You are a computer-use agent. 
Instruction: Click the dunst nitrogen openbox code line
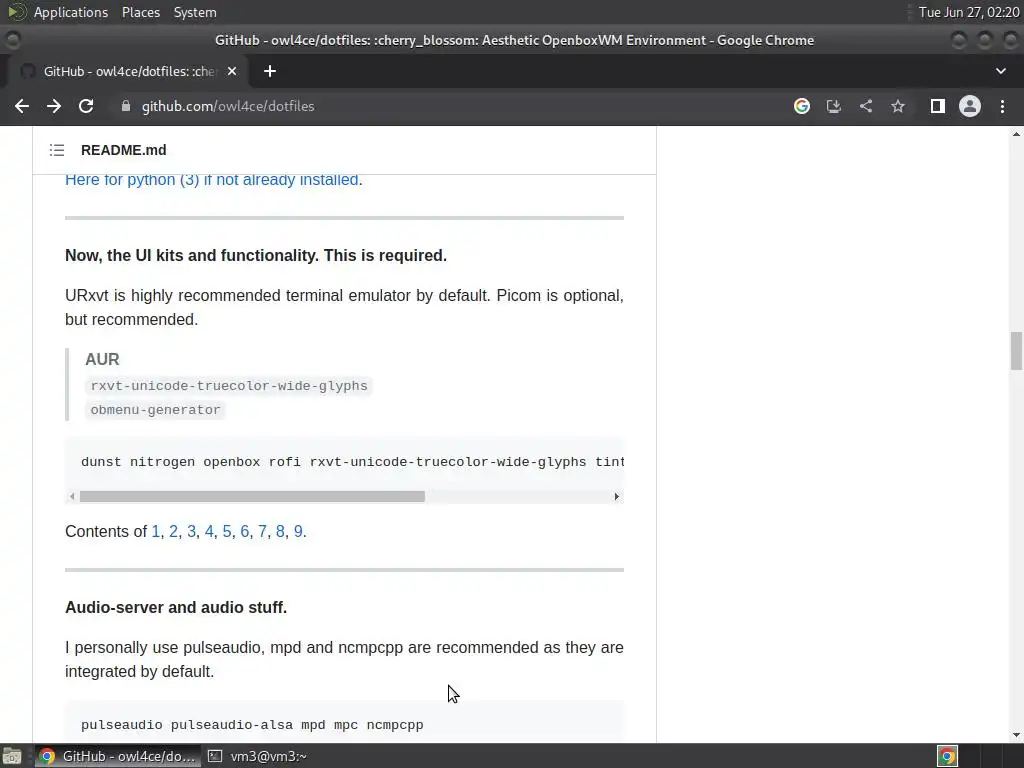pyautogui.click(x=352, y=462)
